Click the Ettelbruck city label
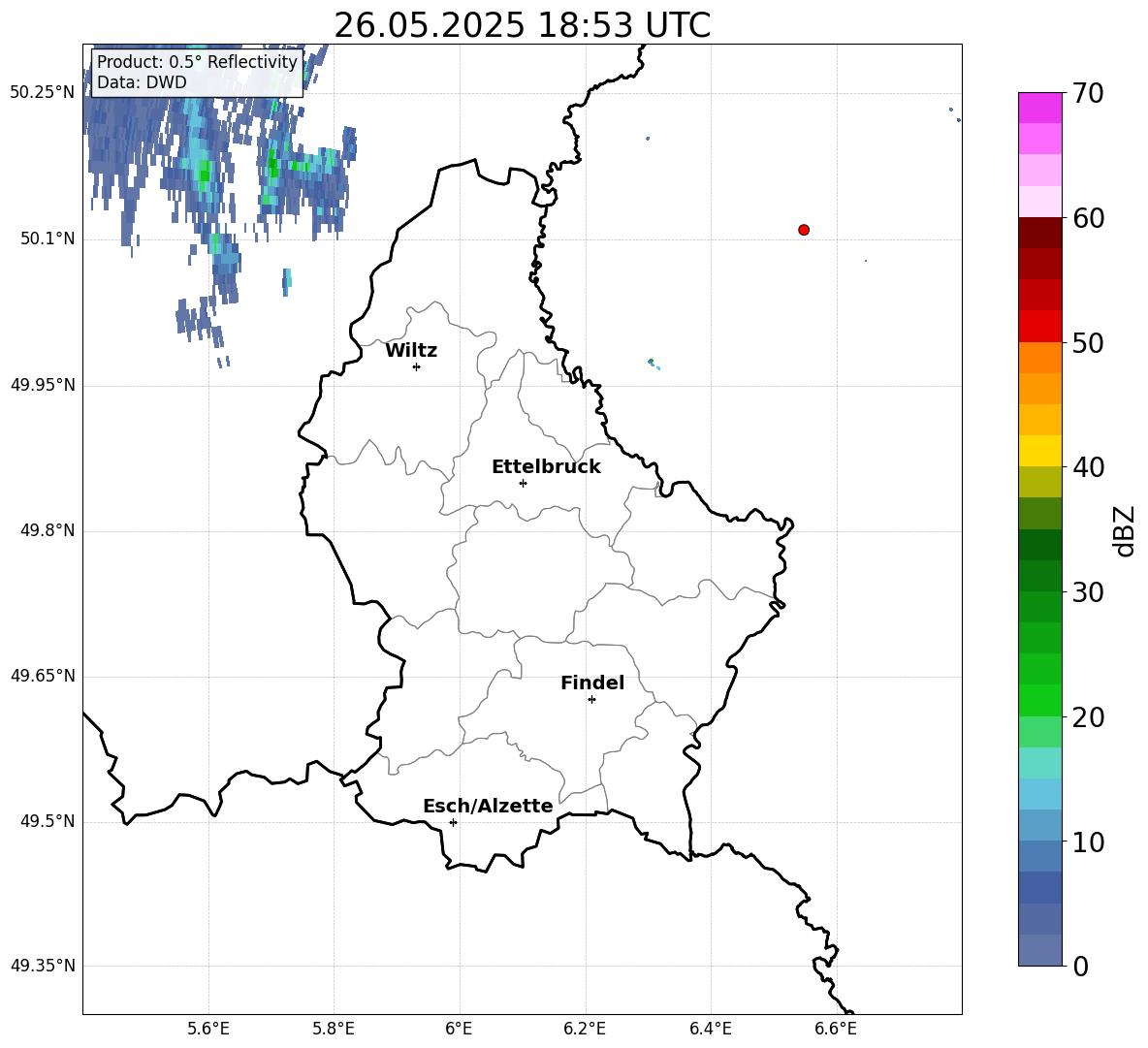 (x=546, y=467)
